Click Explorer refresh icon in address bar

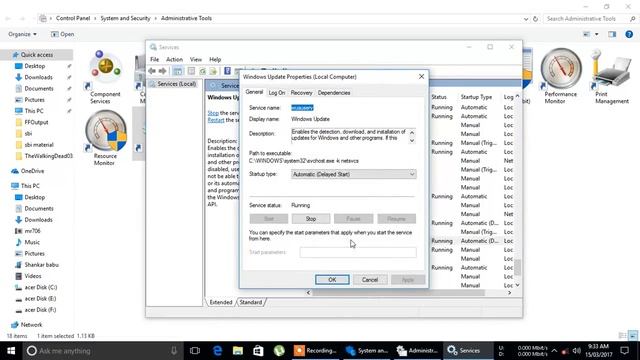pyautogui.click(x=536, y=19)
